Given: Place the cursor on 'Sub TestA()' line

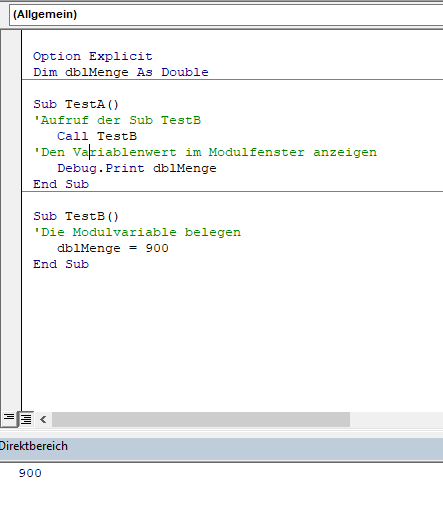Looking at the screenshot, I should pos(76,104).
